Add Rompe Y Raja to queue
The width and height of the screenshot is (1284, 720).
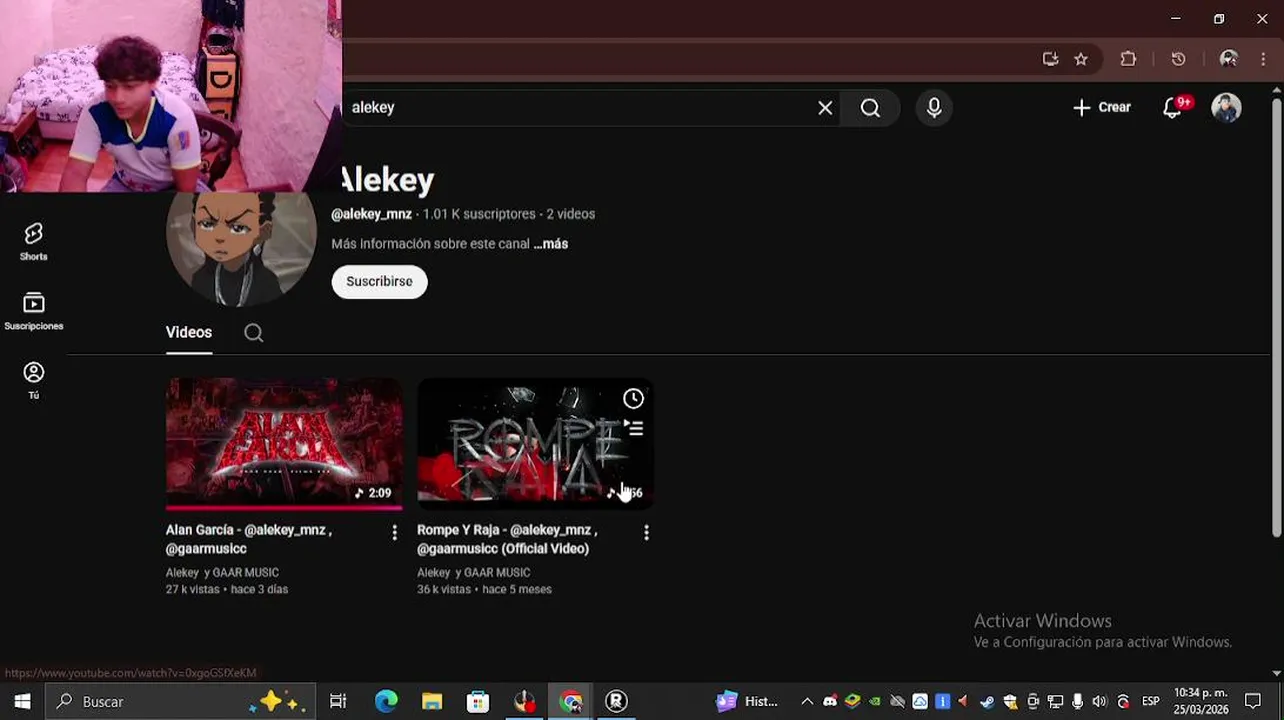[633, 429]
